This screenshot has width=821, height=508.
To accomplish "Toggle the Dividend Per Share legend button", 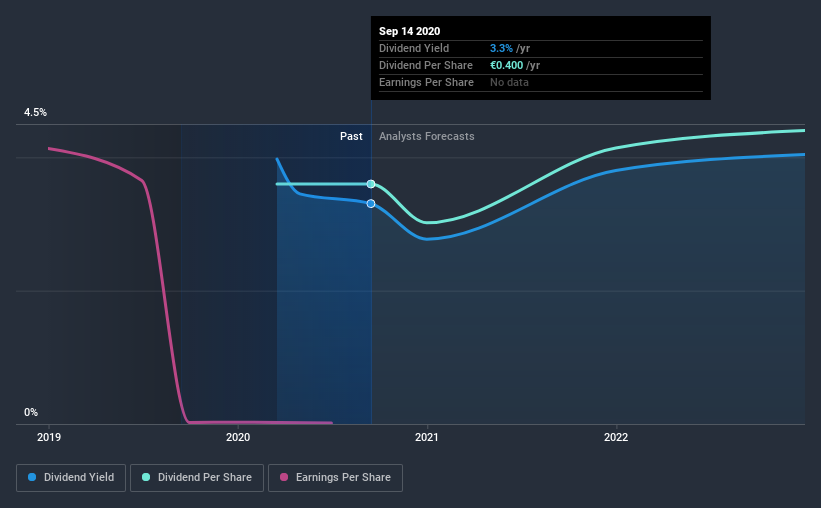I will tap(197, 478).
